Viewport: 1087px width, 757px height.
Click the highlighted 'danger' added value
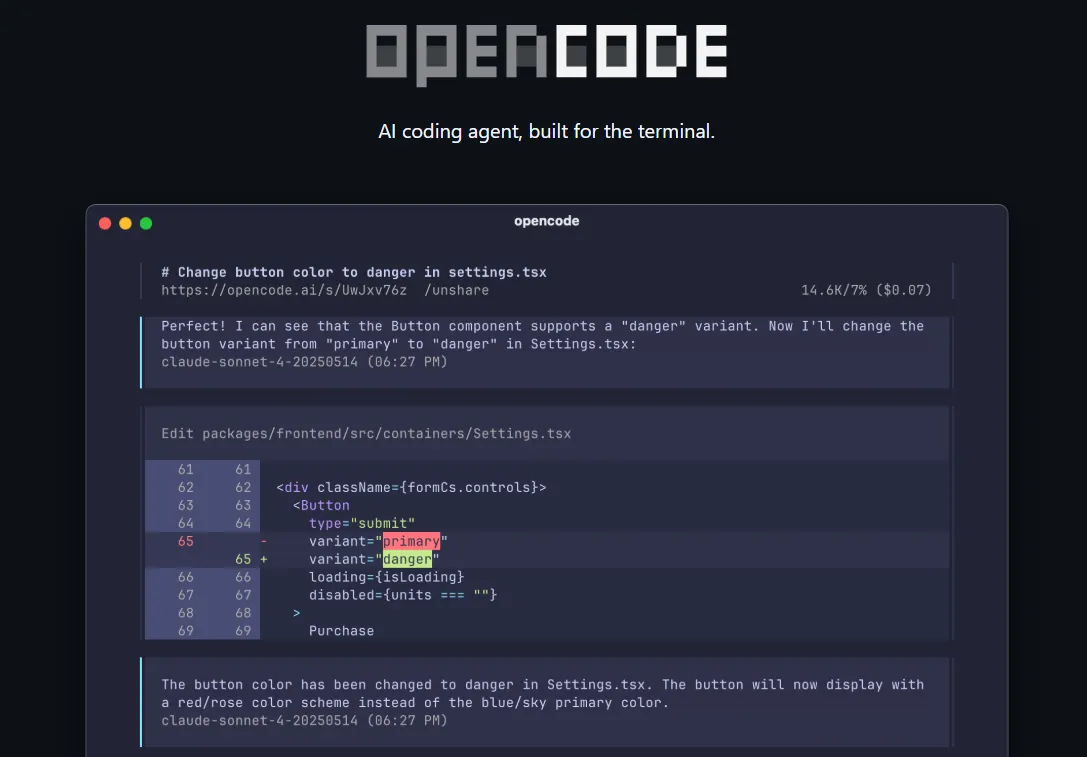pos(407,559)
